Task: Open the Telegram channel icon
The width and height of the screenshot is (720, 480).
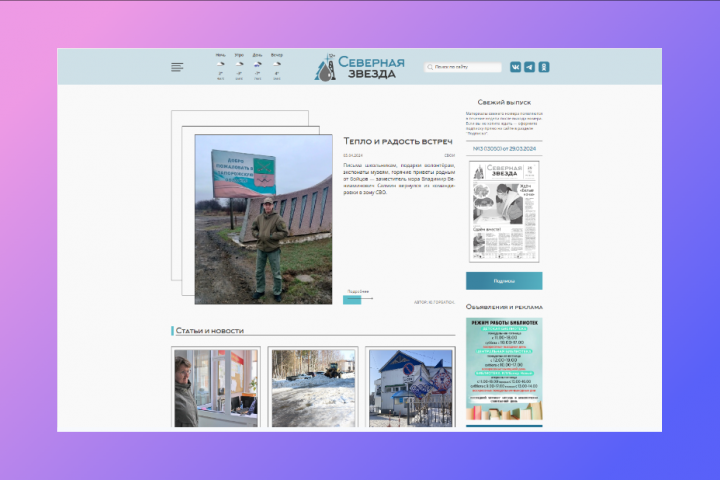Action: pyautogui.click(x=529, y=67)
